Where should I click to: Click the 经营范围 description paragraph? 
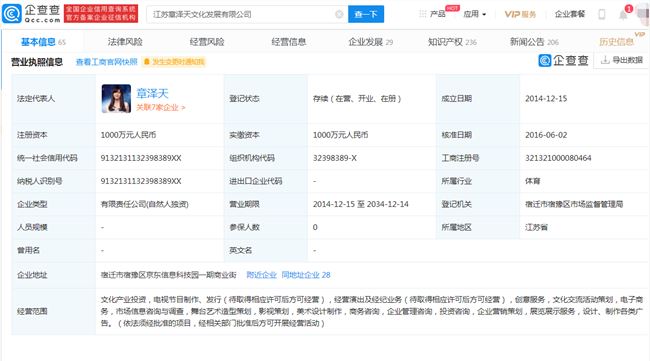click(x=371, y=311)
